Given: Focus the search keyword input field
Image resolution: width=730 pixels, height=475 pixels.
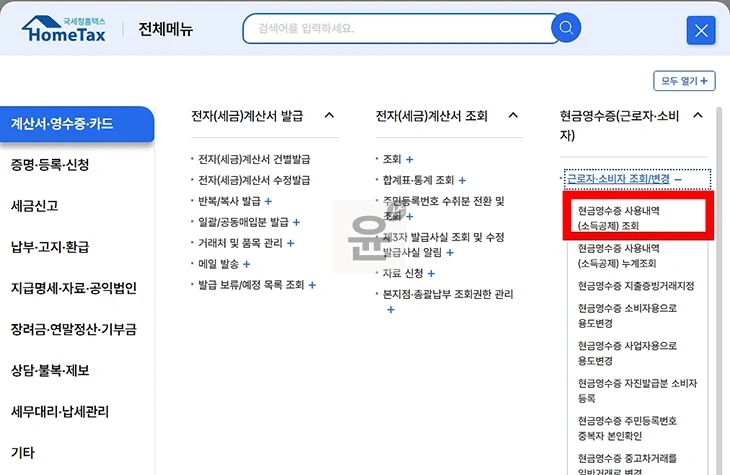Looking at the screenshot, I should pos(398,28).
